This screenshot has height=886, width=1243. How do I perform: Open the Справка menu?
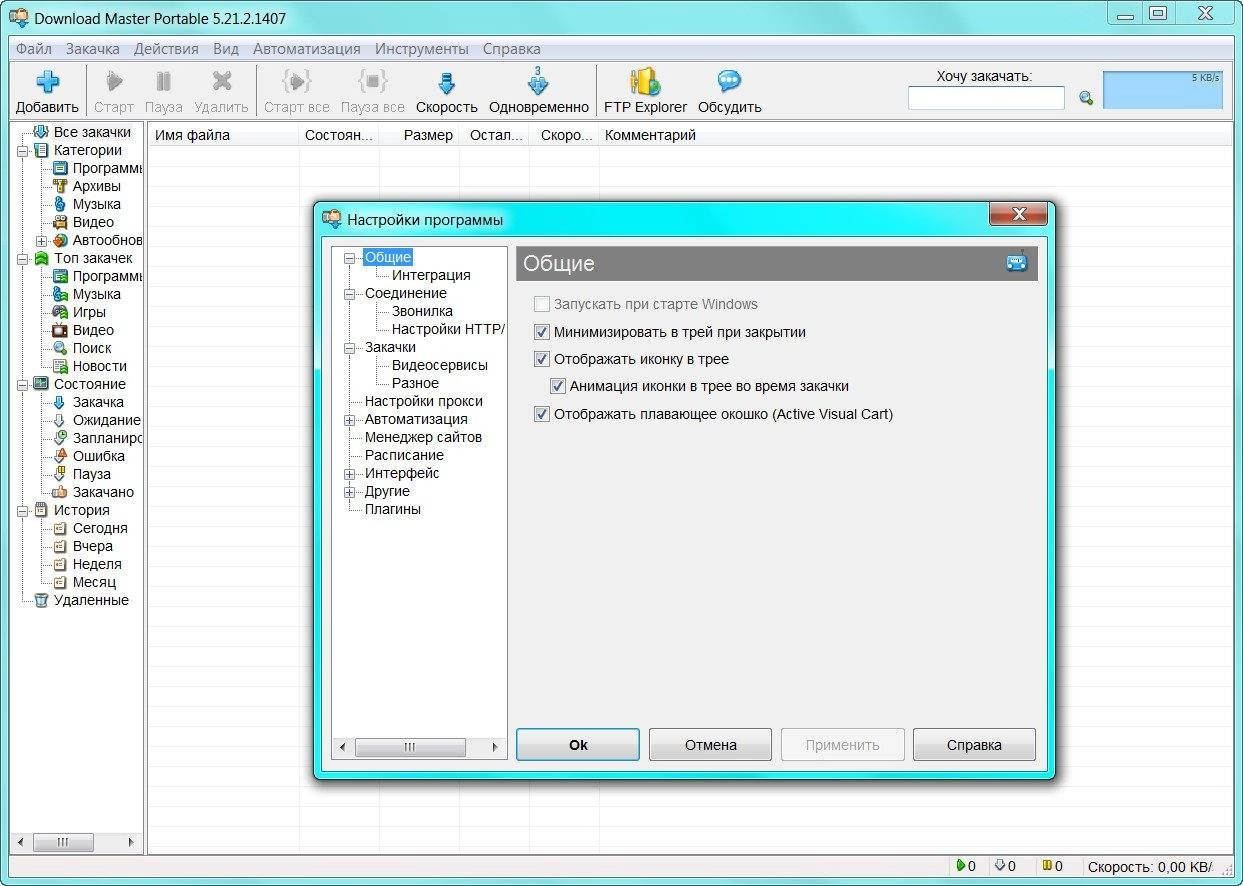tap(511, 48)
